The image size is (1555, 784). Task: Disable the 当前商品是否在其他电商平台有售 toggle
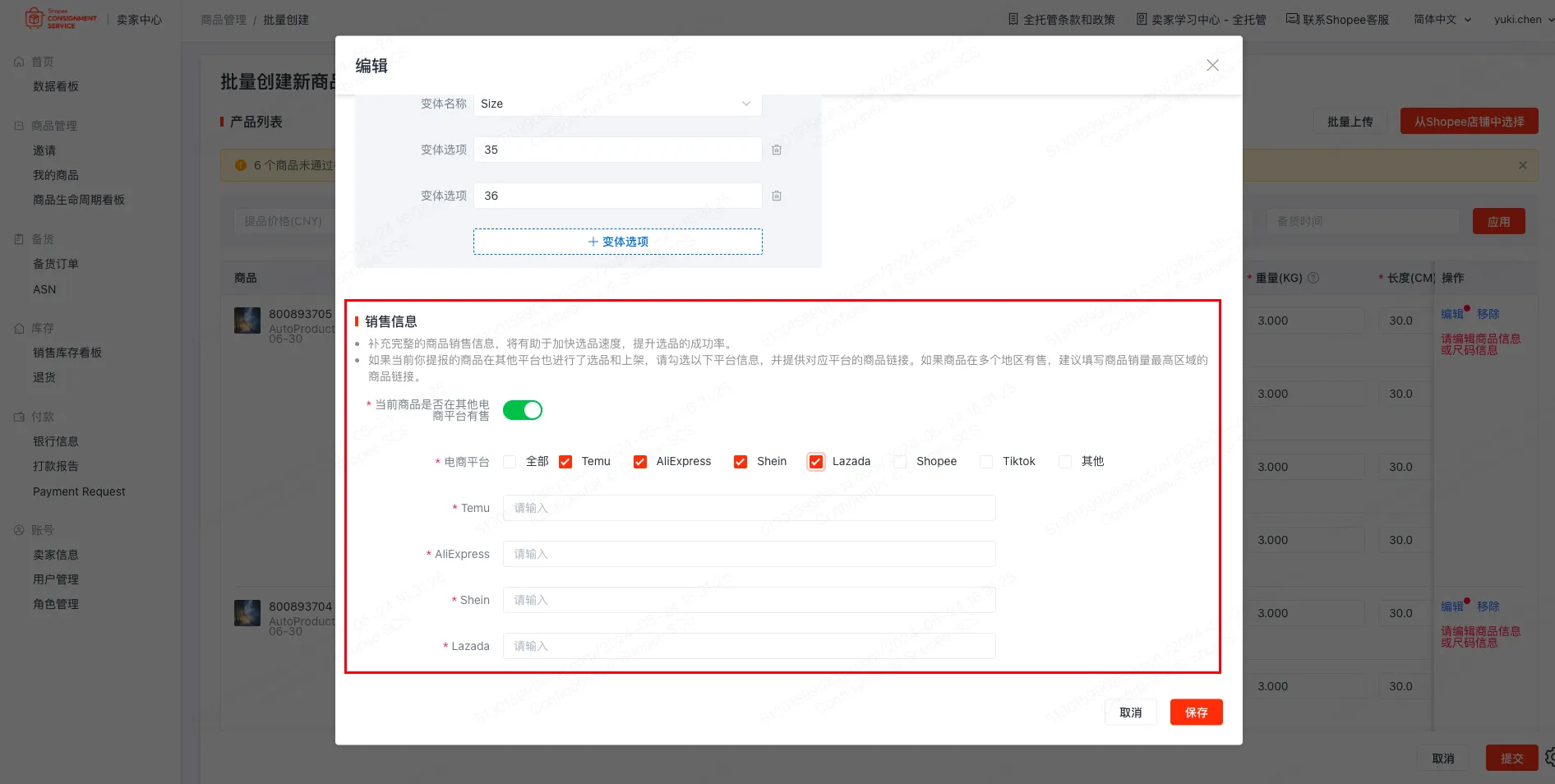[x=523, y=409]
